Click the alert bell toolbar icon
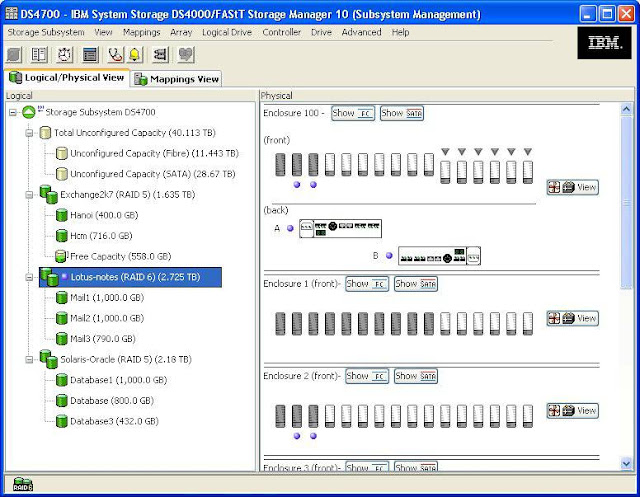This screenshot has width=640, height=497. click(x=135, y=55)
